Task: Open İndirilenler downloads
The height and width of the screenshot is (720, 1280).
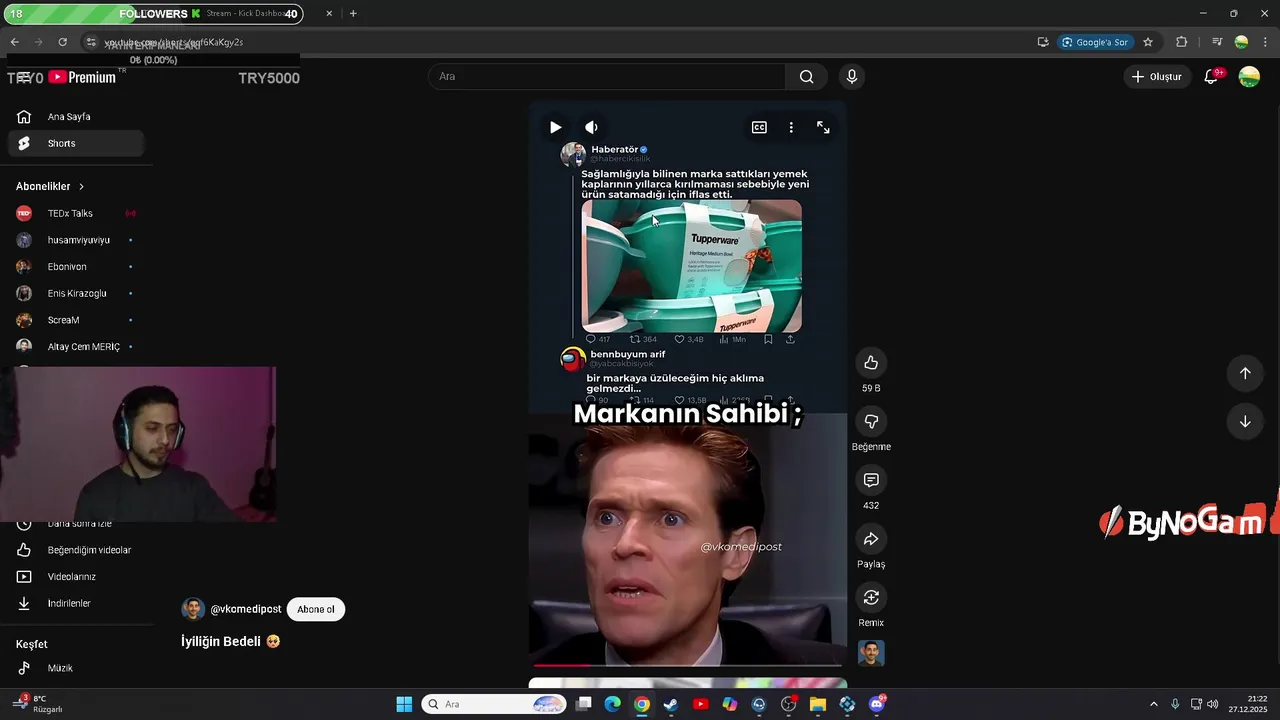Action: coord(76,603)
